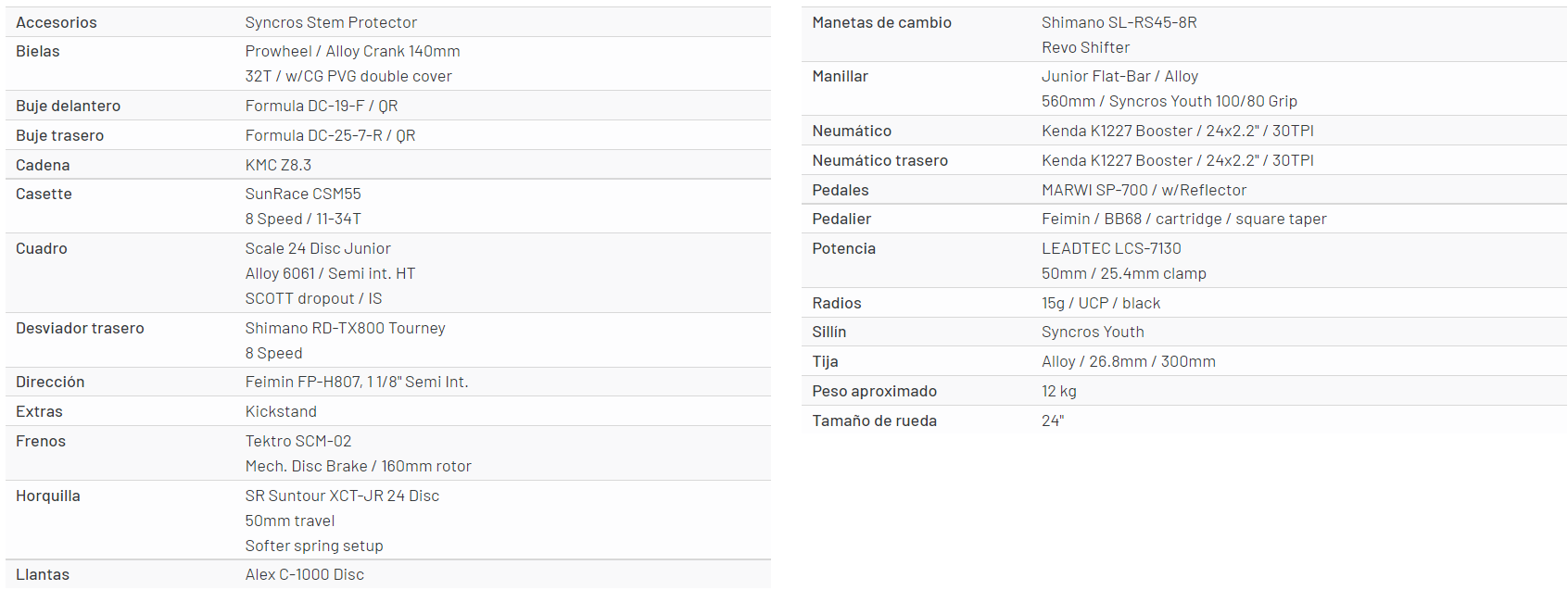Select the Tektro SCM-02 brake text
Image resolution: width=1568 pixels, height=590 pixels.
(298, 441)
